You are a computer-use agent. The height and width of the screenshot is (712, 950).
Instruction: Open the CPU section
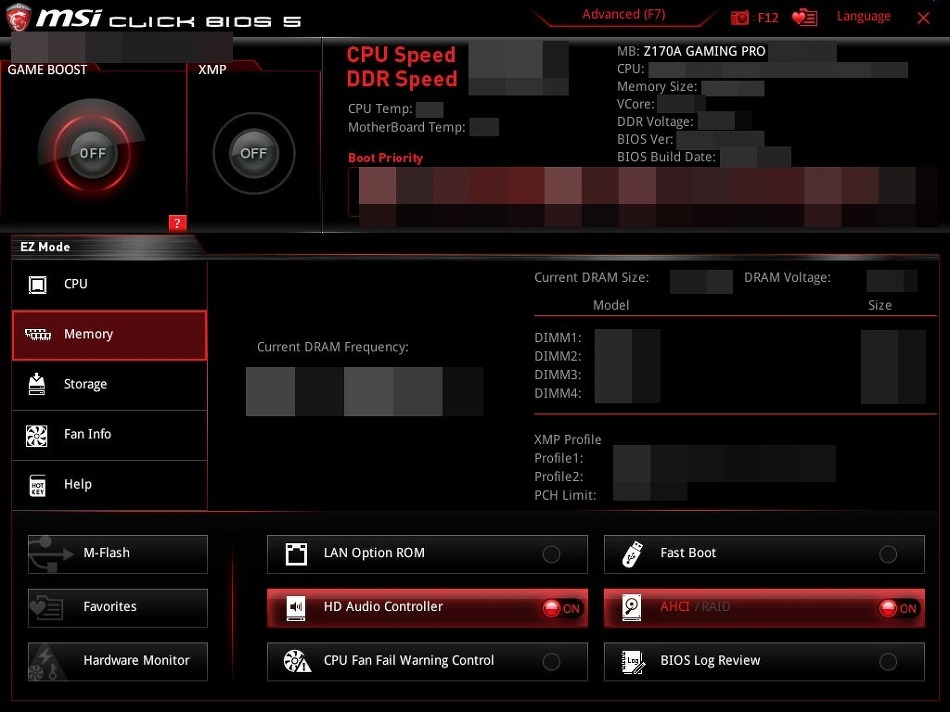tap(109, 284)
